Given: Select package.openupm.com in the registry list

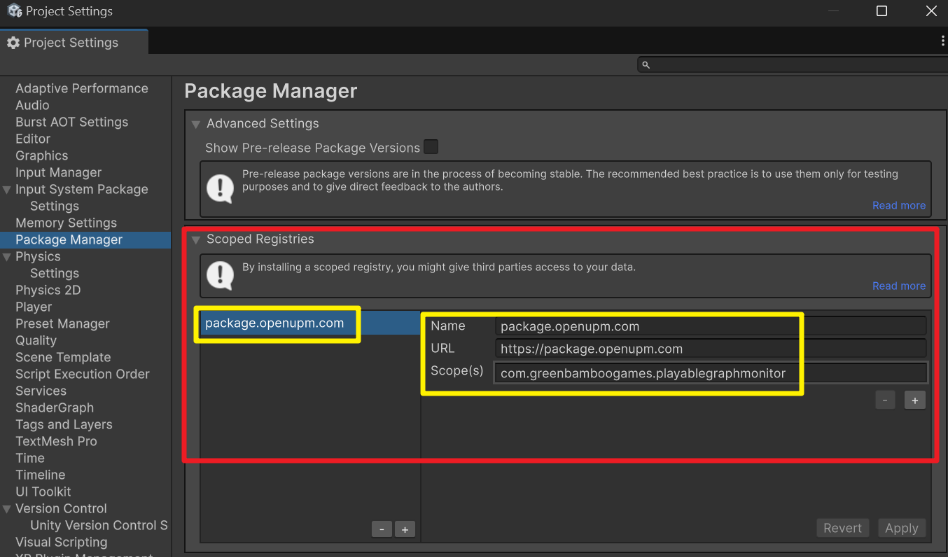Looking at the screenshot, I should pyautogui.click(x=310, y=323).
